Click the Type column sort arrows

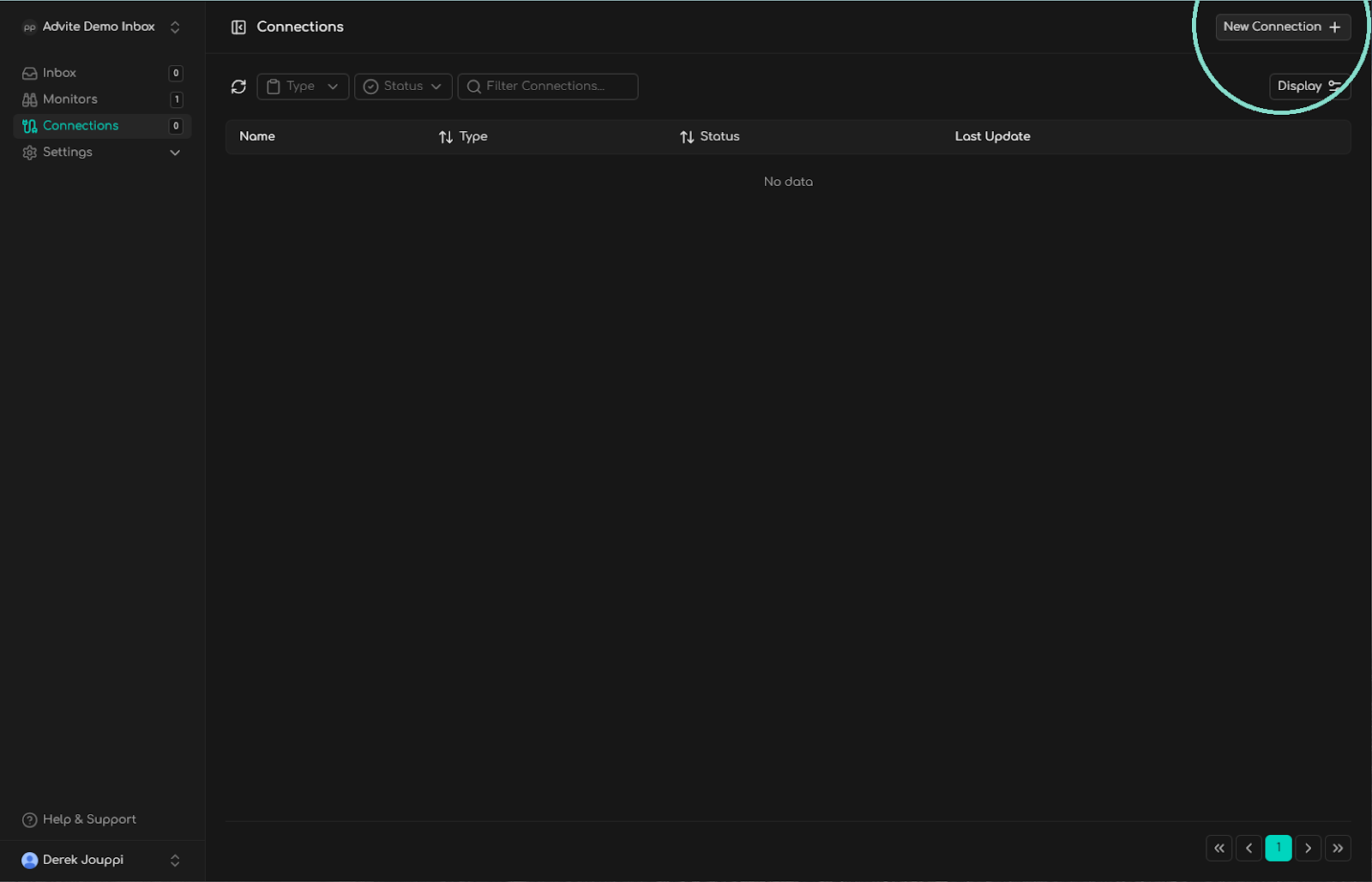coord(446,137)
